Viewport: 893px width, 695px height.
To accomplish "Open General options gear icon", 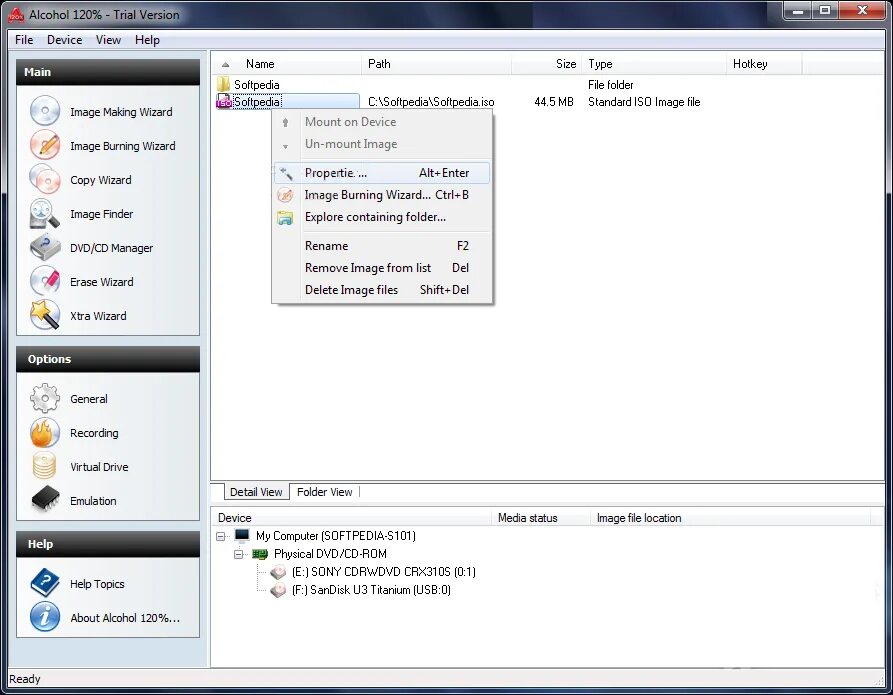I will (x=45, y=398).
